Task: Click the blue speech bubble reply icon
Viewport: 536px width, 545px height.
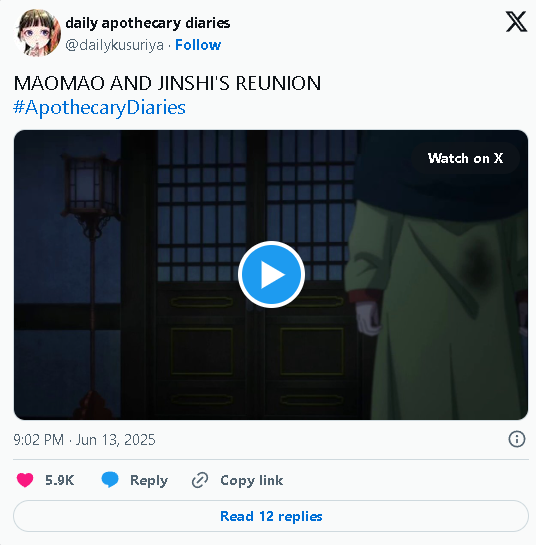Action: 110,480
